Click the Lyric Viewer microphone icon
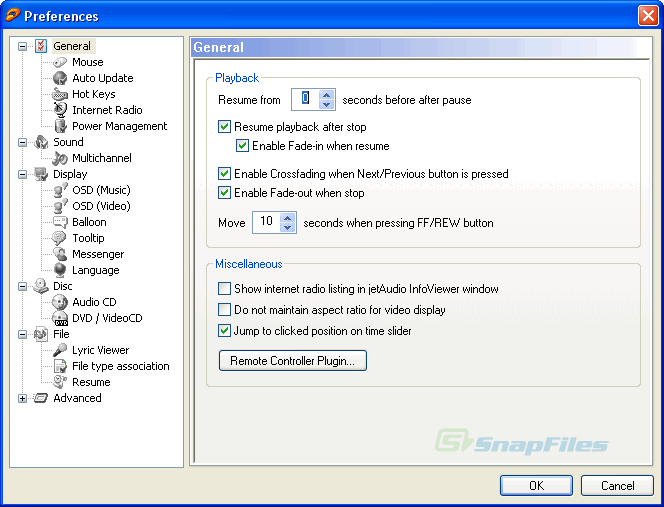 coord(60,350)
